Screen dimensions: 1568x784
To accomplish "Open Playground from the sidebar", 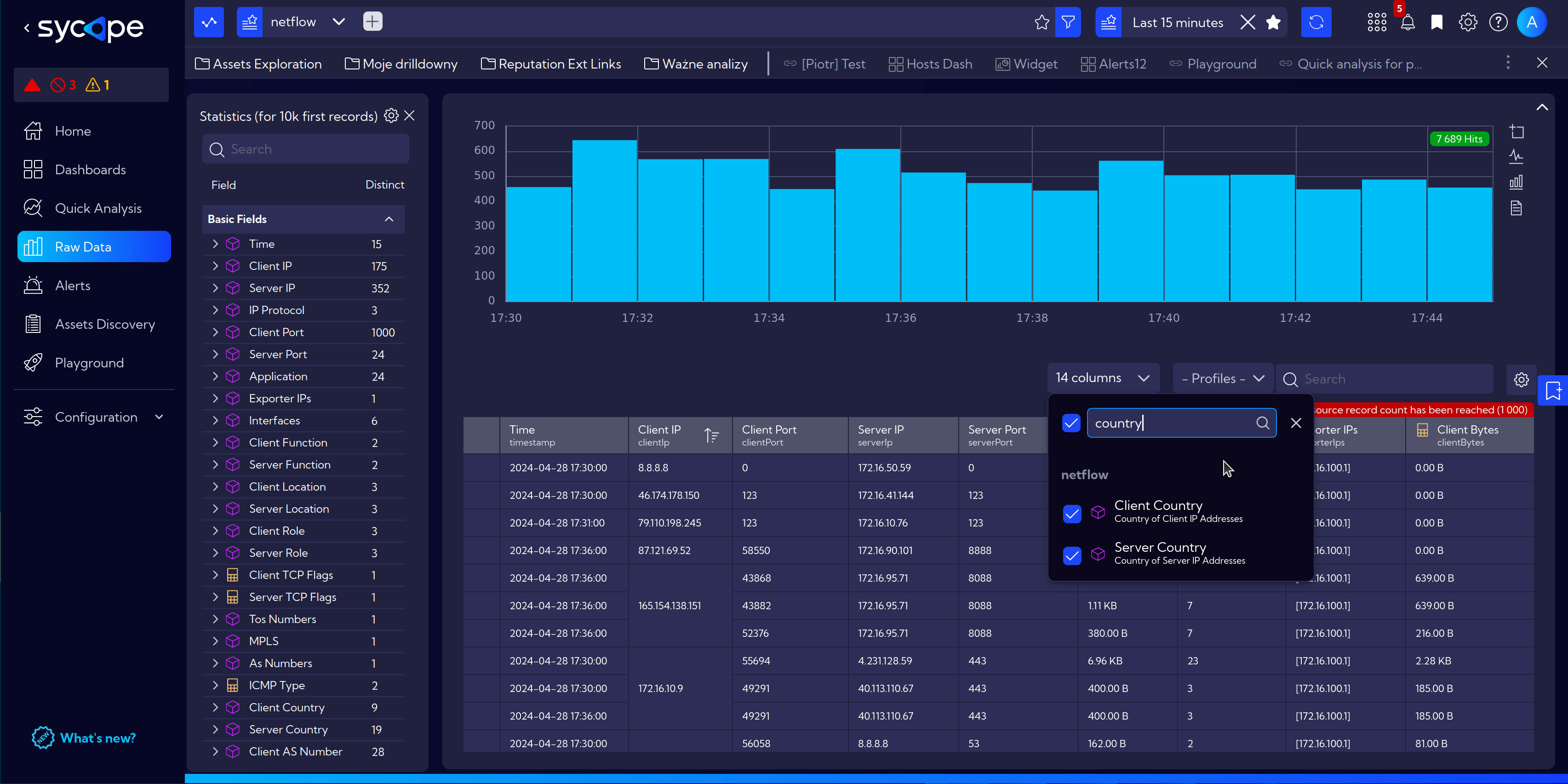I will (94, 363).
